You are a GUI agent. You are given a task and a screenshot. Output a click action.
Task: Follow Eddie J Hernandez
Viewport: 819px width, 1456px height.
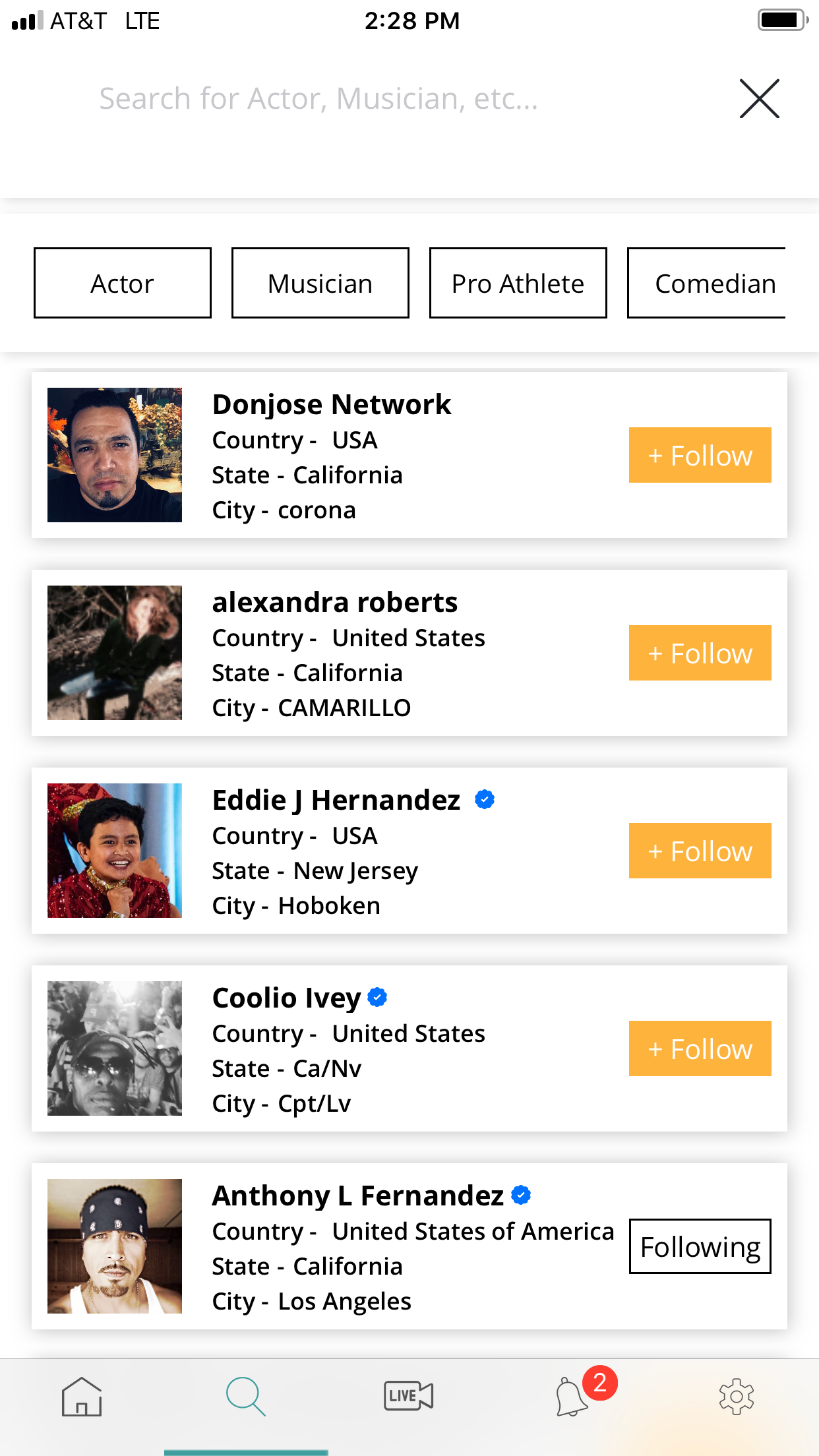click(700, 851)
